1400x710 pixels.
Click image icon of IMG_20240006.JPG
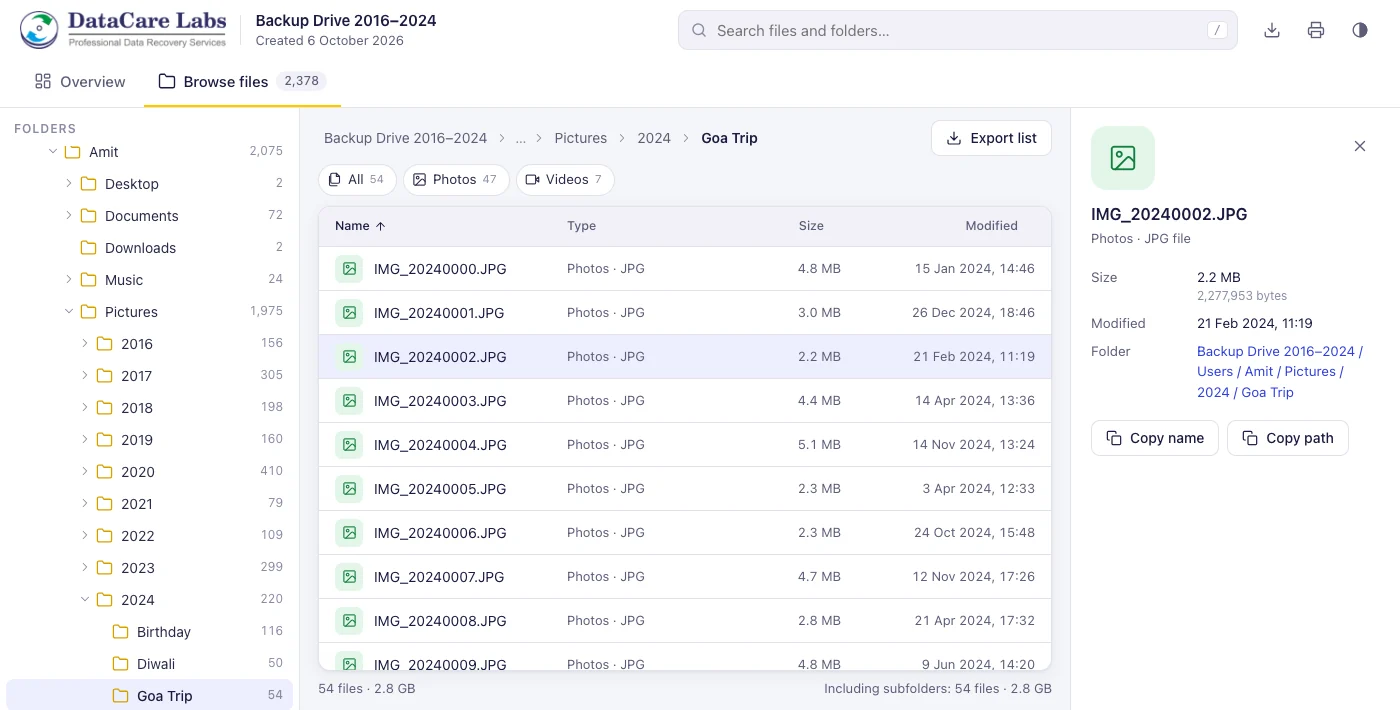349,533
